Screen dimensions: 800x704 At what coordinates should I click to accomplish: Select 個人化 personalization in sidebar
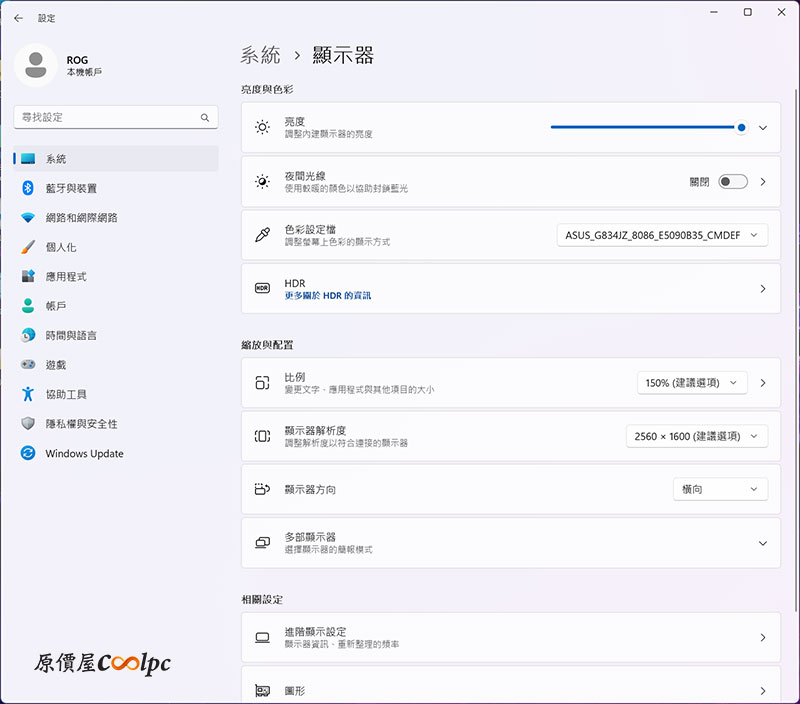61,247
